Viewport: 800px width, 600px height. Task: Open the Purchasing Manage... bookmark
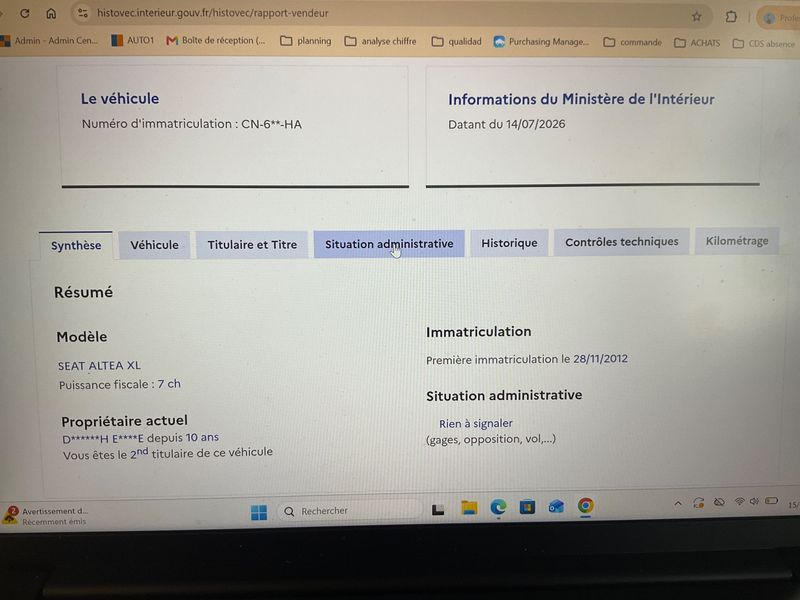[541, 42]
